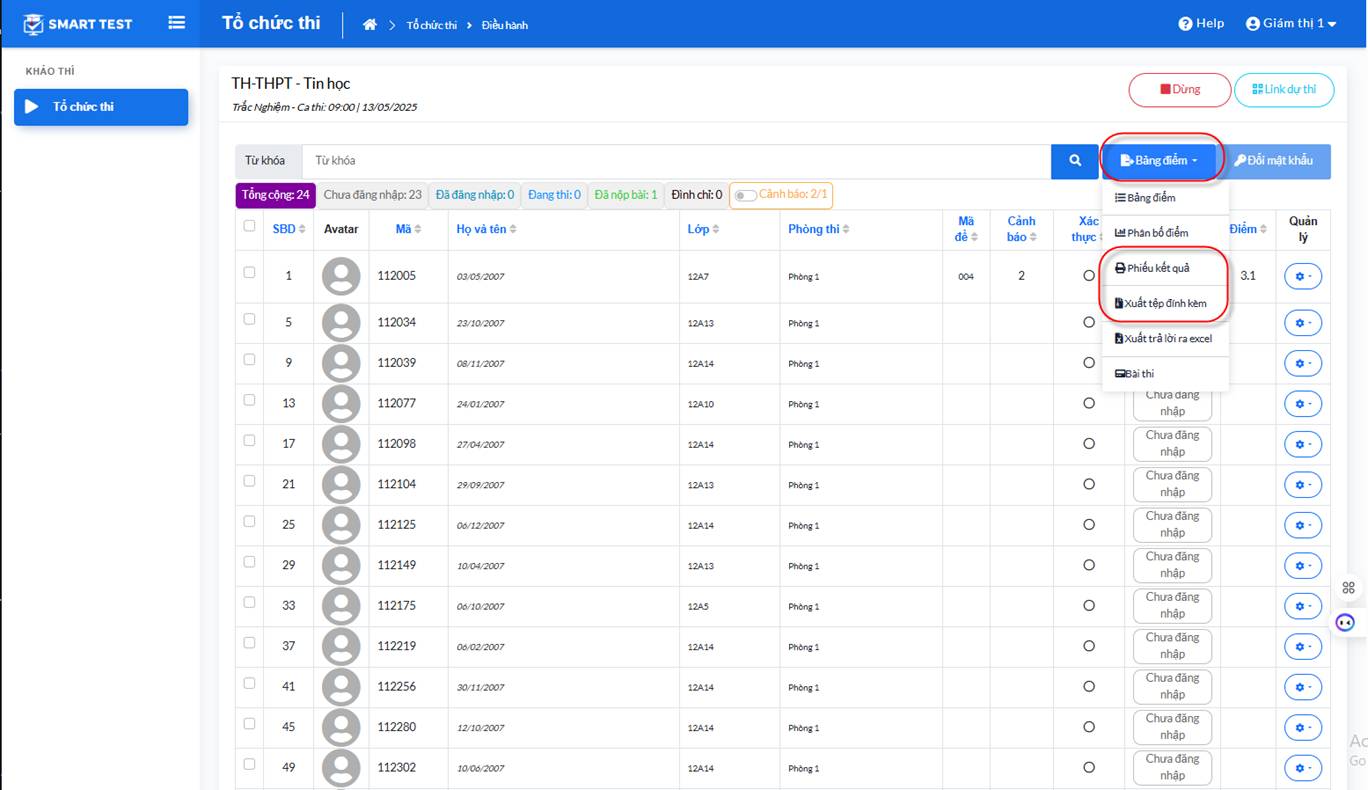Tick checkbox for student SBD 9
The height and width of the screenshot is (790, 1368).
[x=249, y=360]
